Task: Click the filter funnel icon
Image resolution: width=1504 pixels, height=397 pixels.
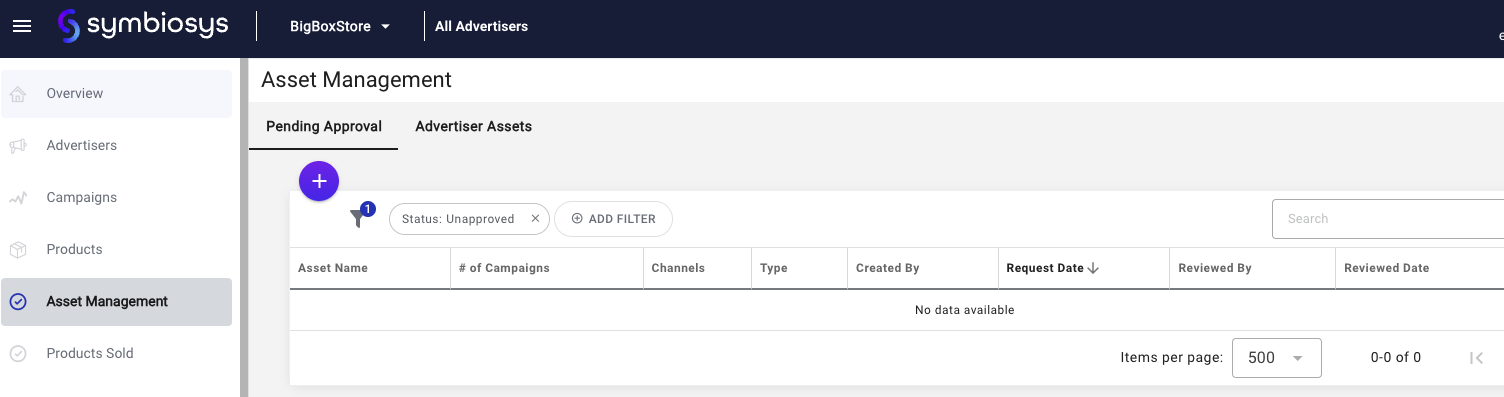Action: pos(358,218)
